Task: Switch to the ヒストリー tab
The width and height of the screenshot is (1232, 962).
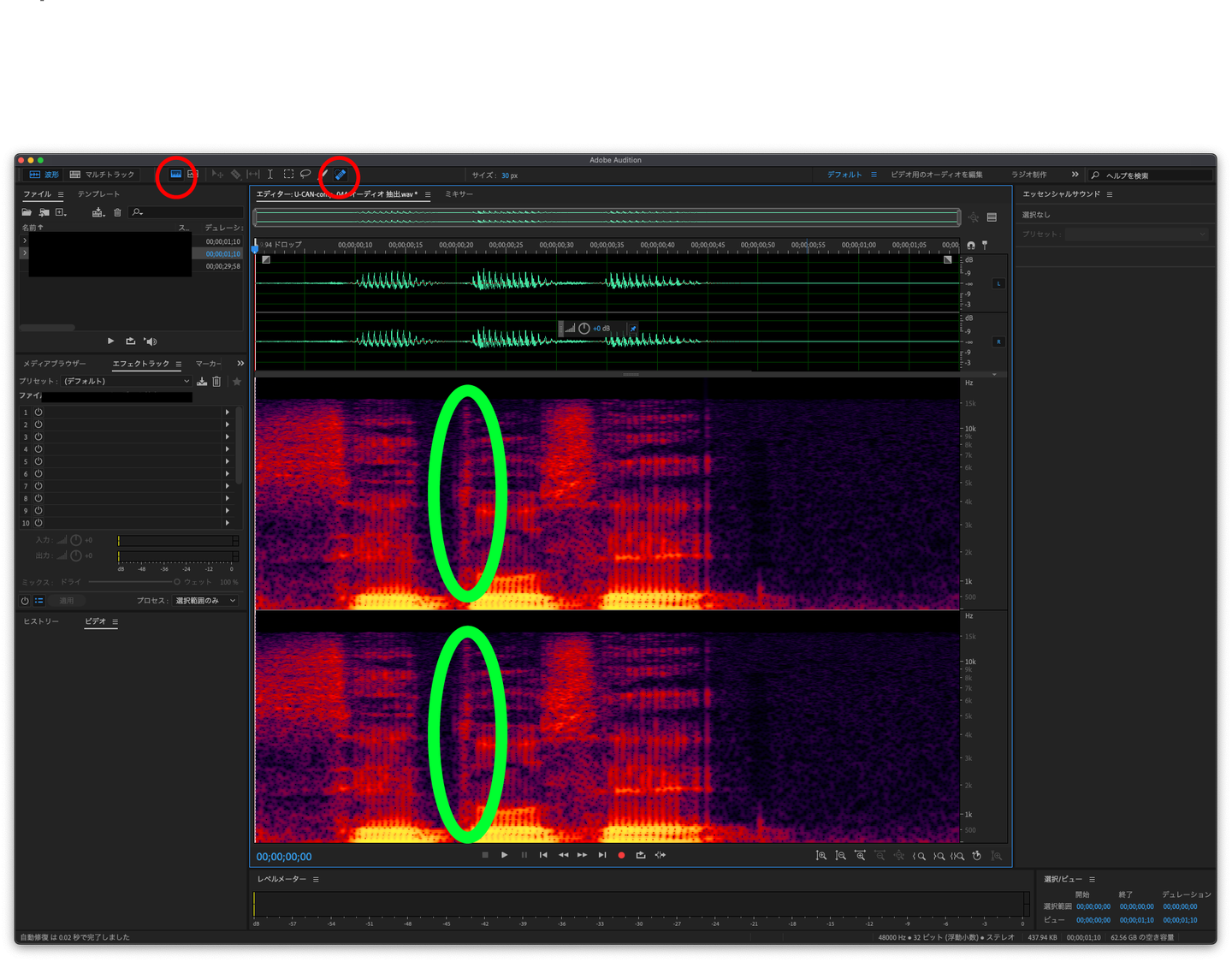Action: pos(41,621)
